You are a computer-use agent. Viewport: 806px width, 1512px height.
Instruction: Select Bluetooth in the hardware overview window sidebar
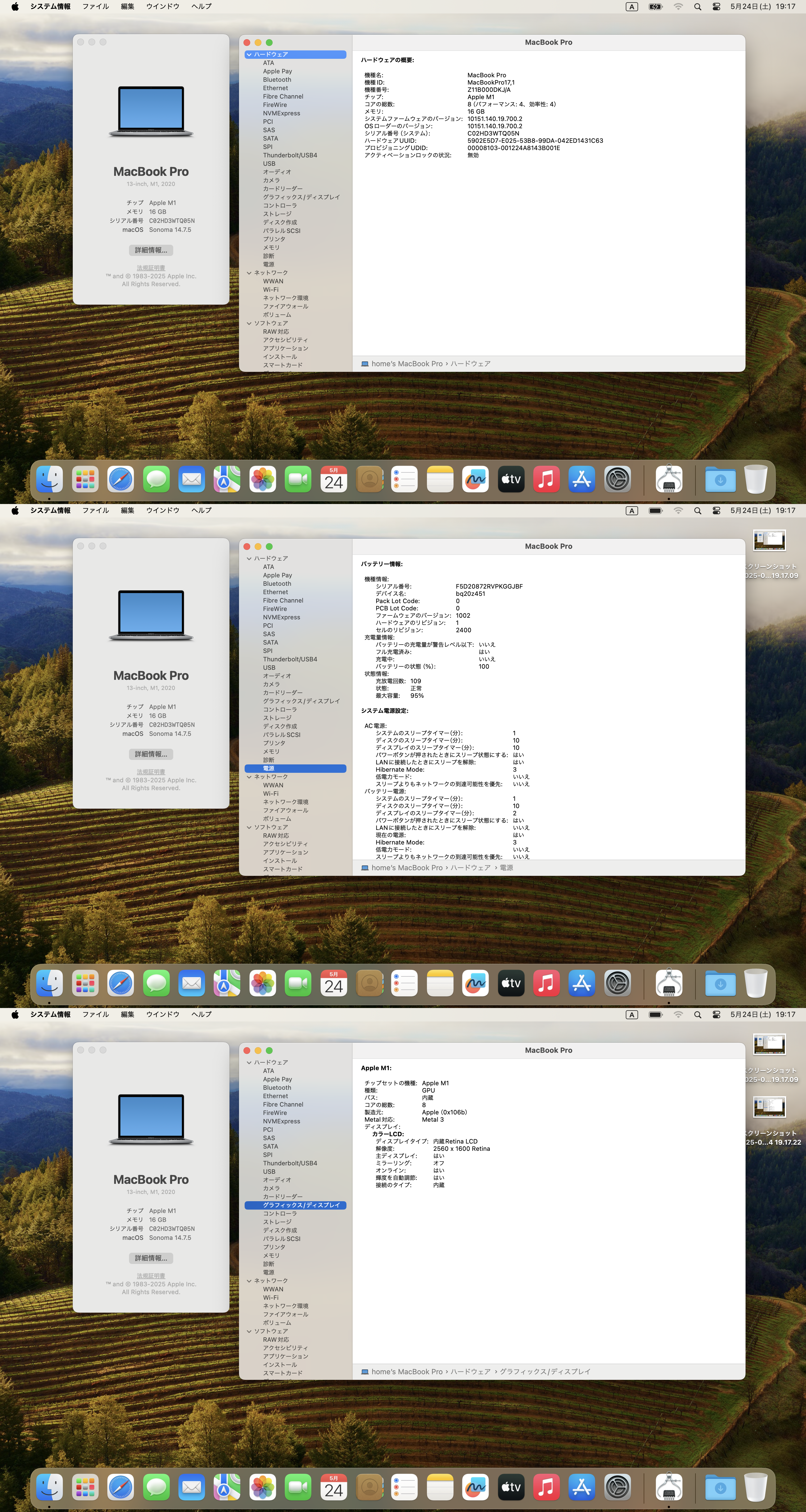277,80
